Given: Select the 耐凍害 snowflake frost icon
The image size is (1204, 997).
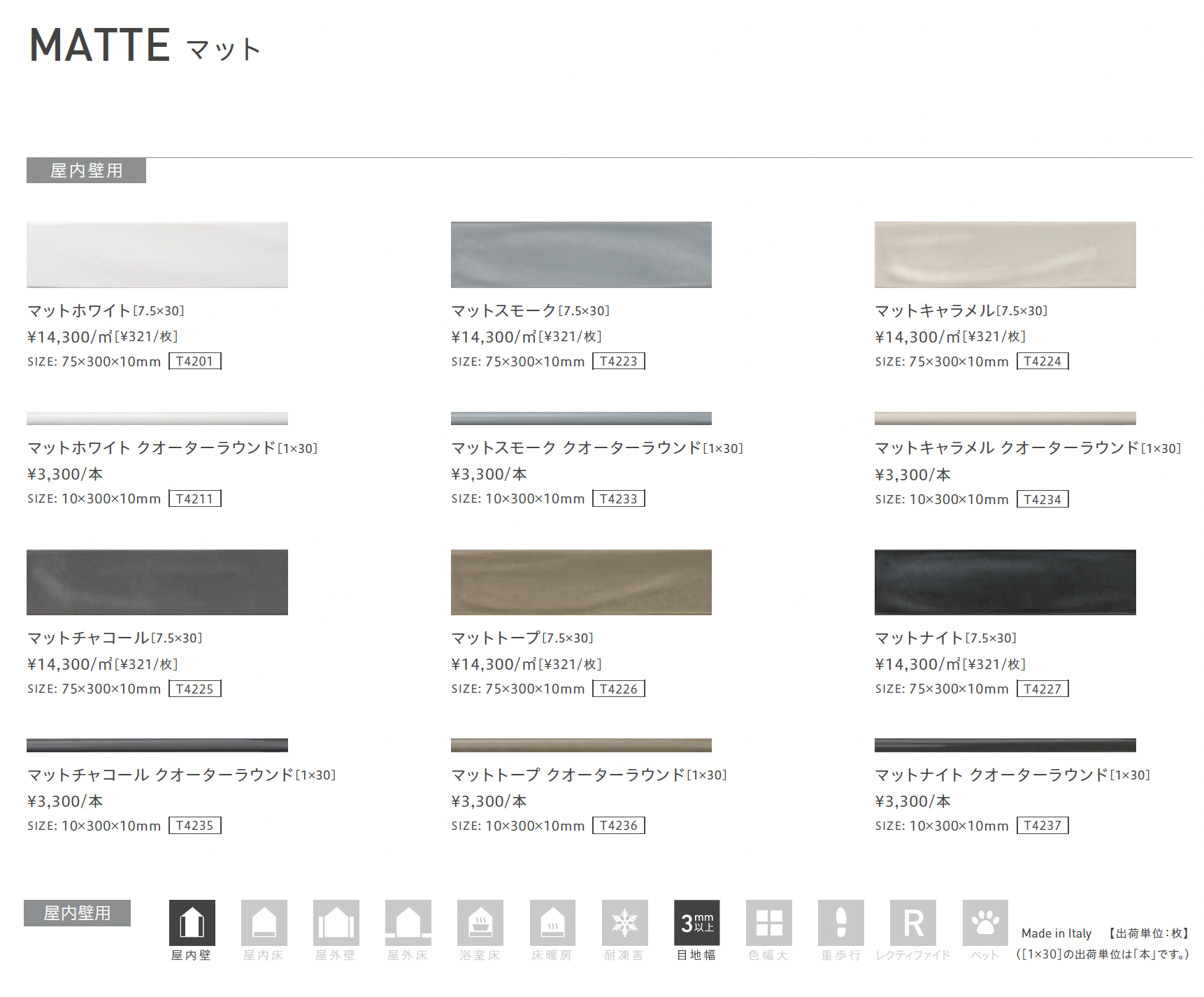Looking at the screenshot, I should (x=624, y=922).
